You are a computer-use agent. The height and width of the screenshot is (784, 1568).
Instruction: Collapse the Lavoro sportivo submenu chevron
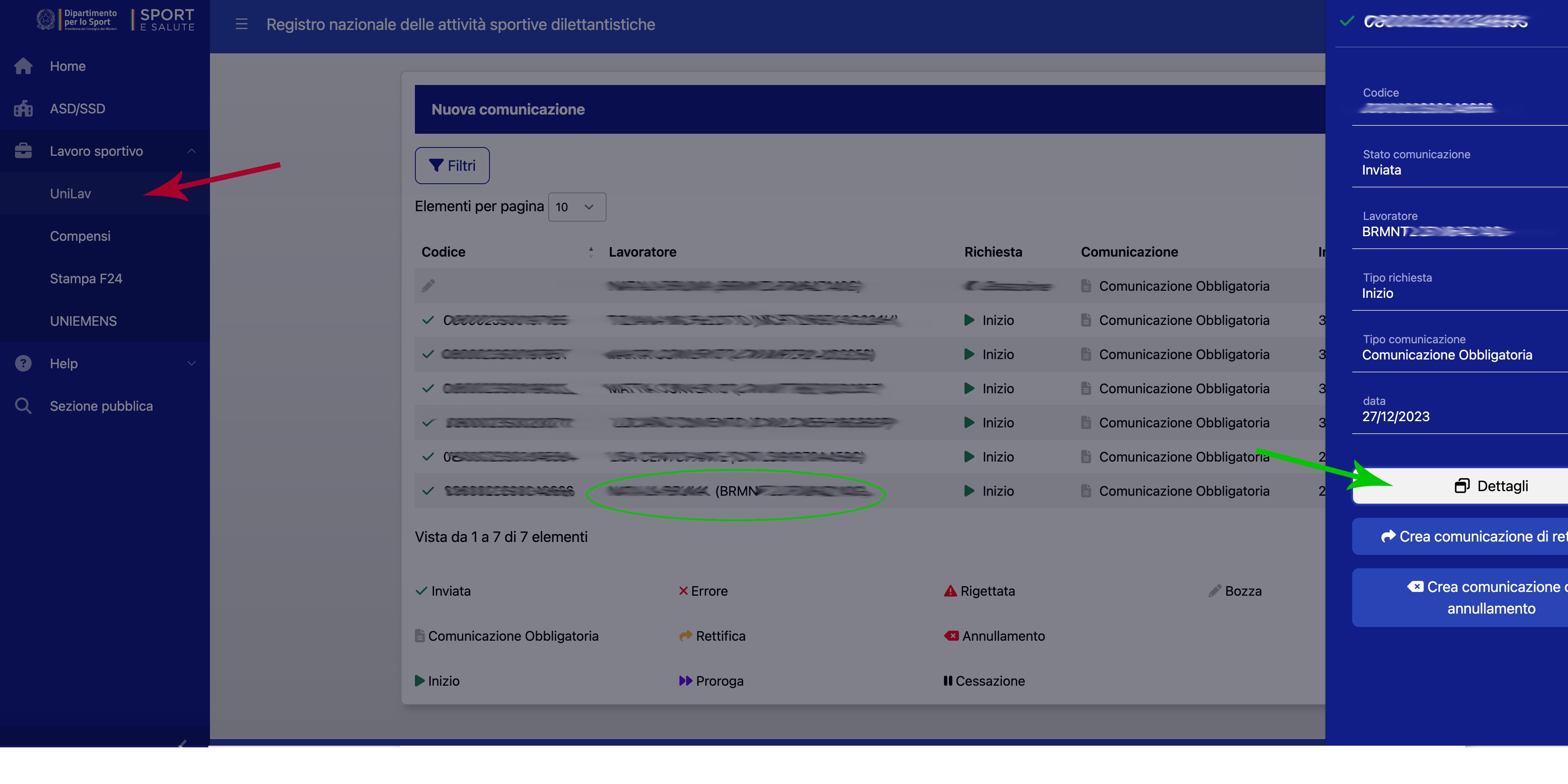(x=191, y=151)
